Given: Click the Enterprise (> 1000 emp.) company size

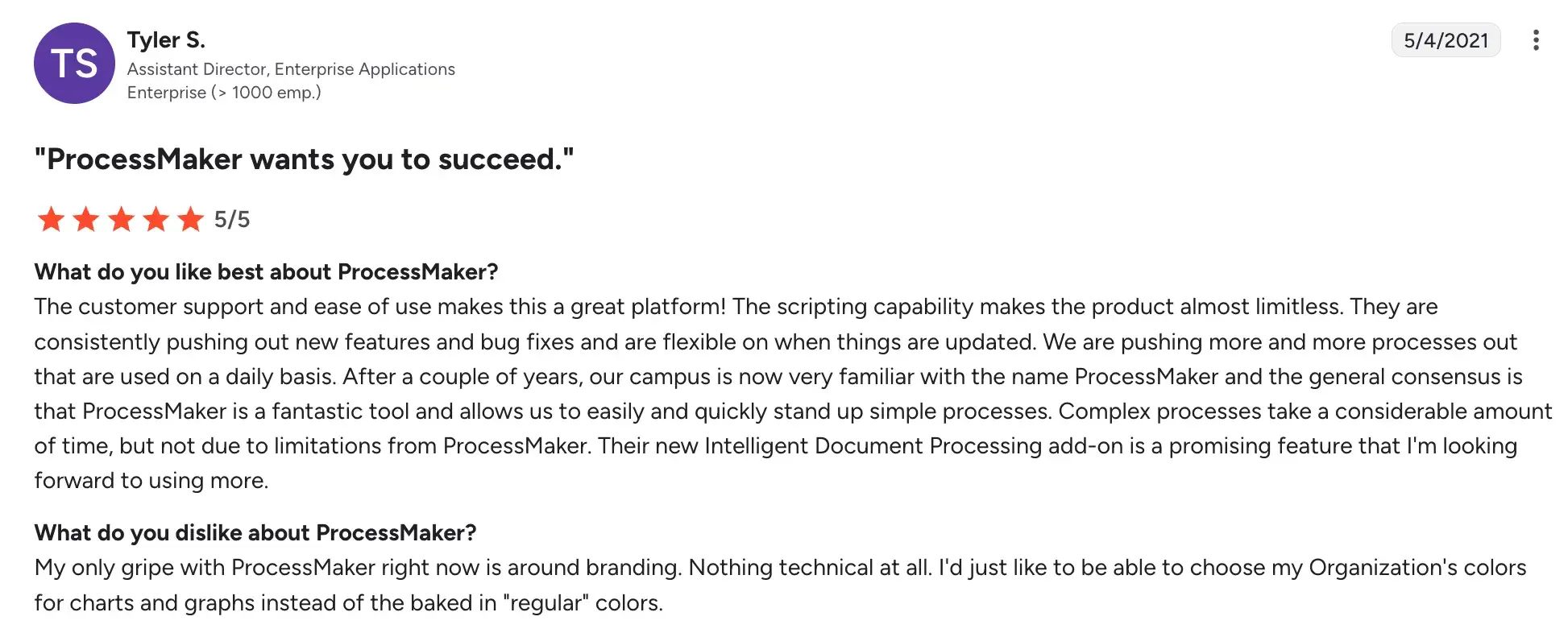Looking at the screenshot, I should [x=224, y=93].
